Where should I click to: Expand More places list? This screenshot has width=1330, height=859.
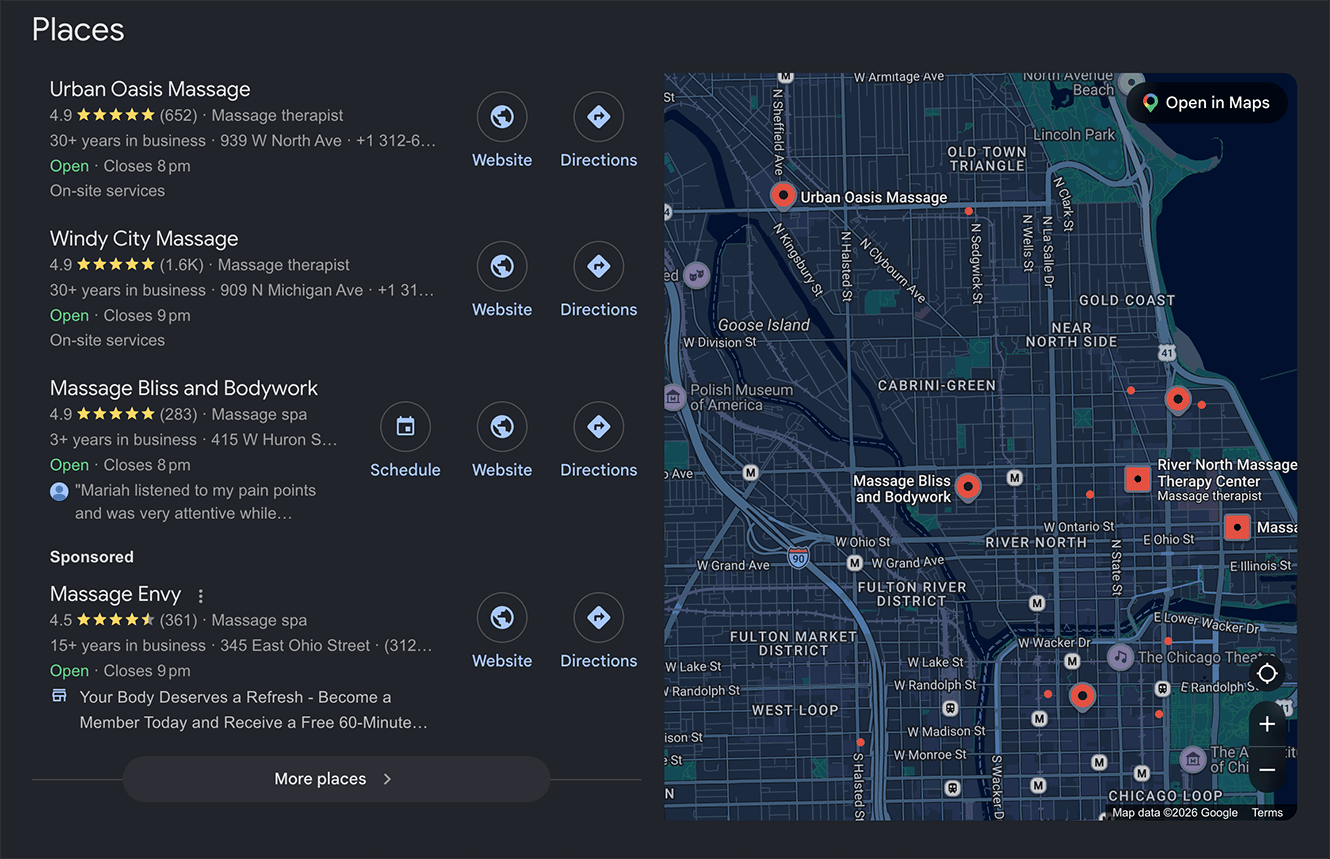point(336,779)
